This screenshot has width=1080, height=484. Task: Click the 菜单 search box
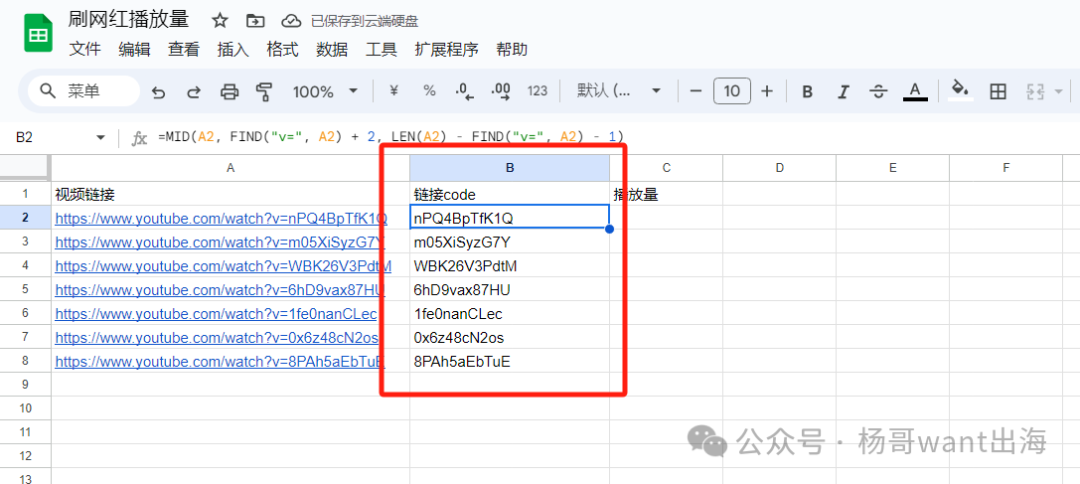tap(84, 91)
